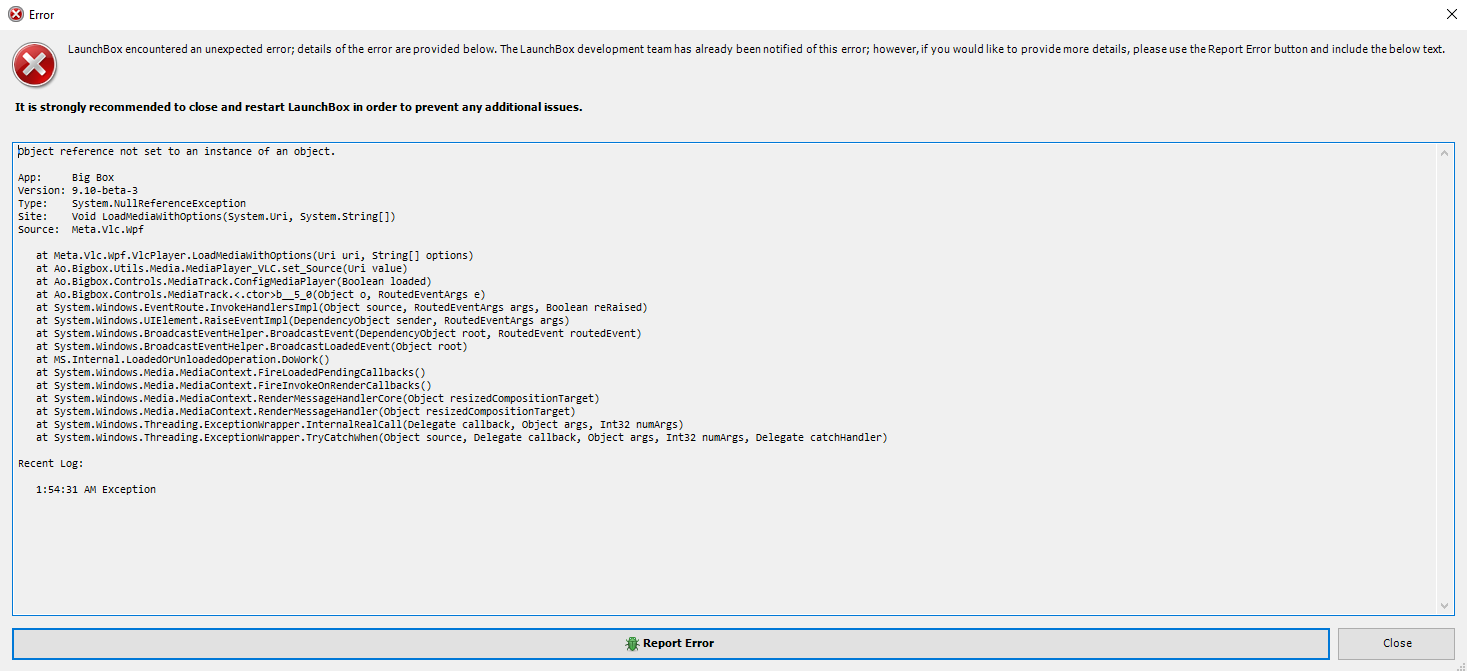
Task: Click the bold restart recommendation text
Action: click(x=299, y=107)
